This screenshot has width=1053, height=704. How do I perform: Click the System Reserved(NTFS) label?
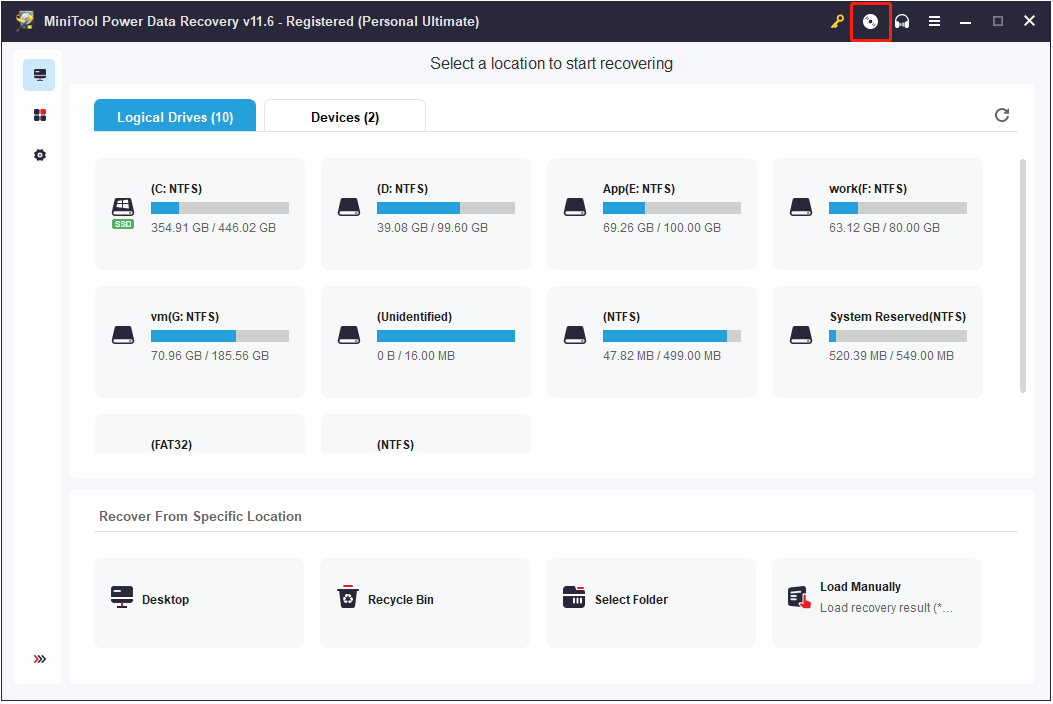pos(897,316)
